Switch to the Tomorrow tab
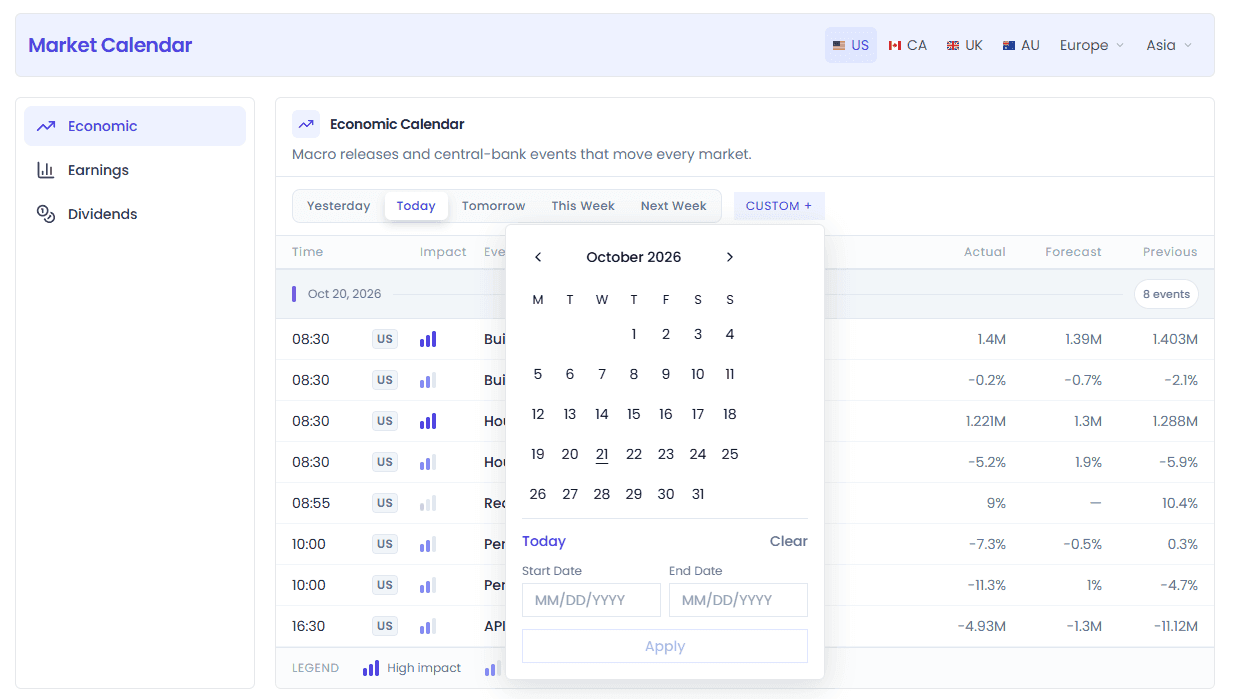This screenshot has width=1233, height=699. tap(493, 206)
